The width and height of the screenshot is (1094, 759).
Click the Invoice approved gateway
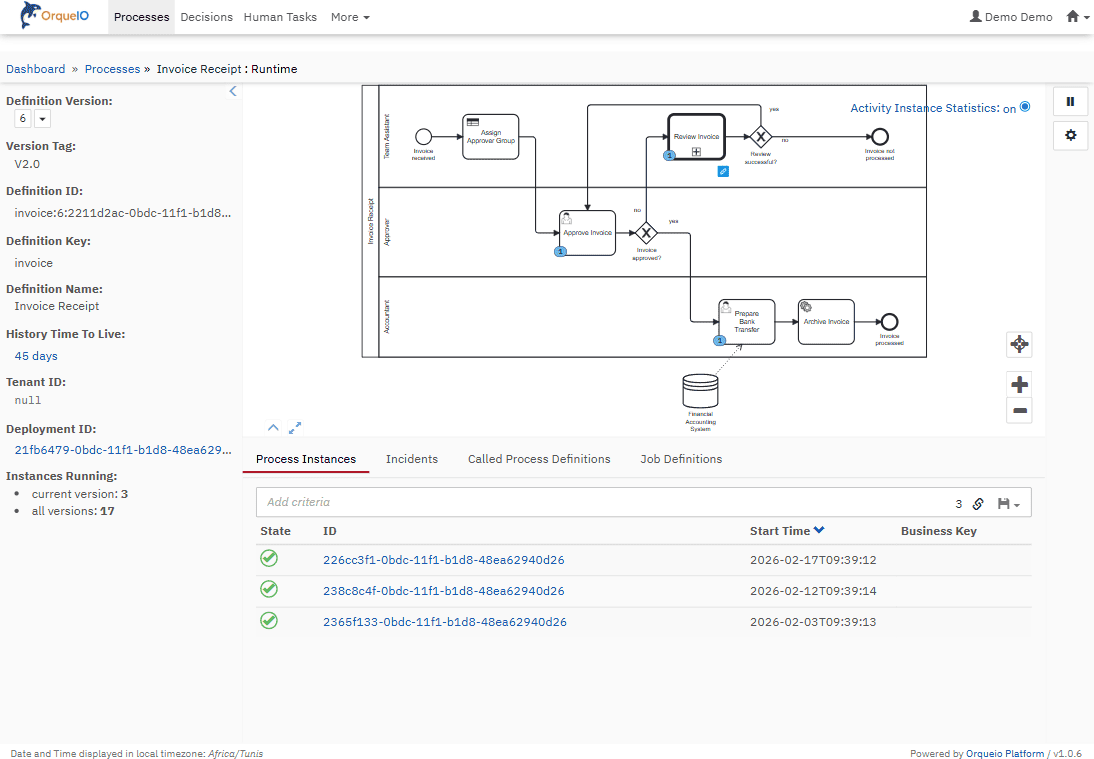click(x=646, y=233)
